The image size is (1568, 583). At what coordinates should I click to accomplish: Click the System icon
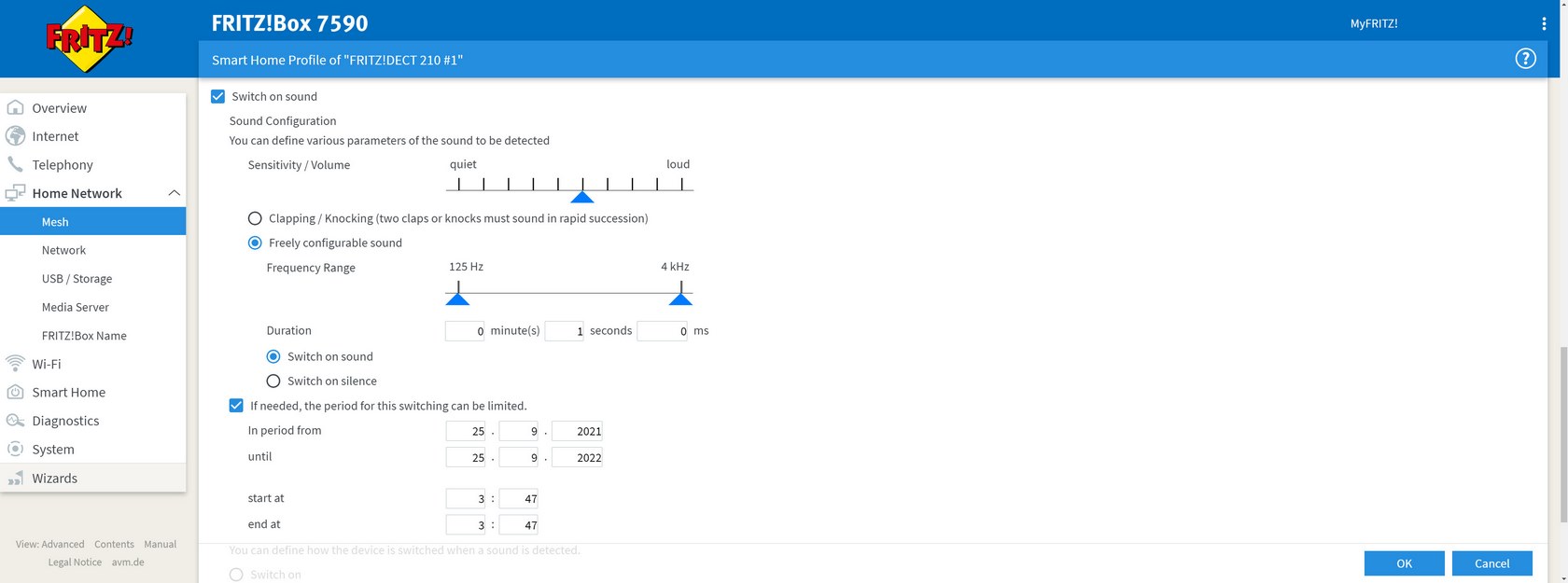pos(15,449)
